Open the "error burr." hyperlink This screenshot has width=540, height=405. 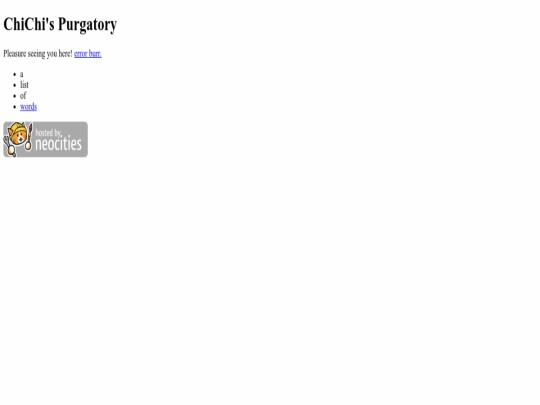(x=87, y=54)
